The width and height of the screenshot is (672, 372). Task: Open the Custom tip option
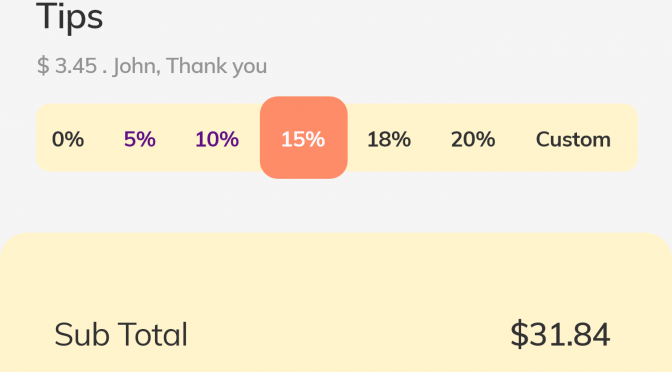pyautogui.click(x=573, y=139)
